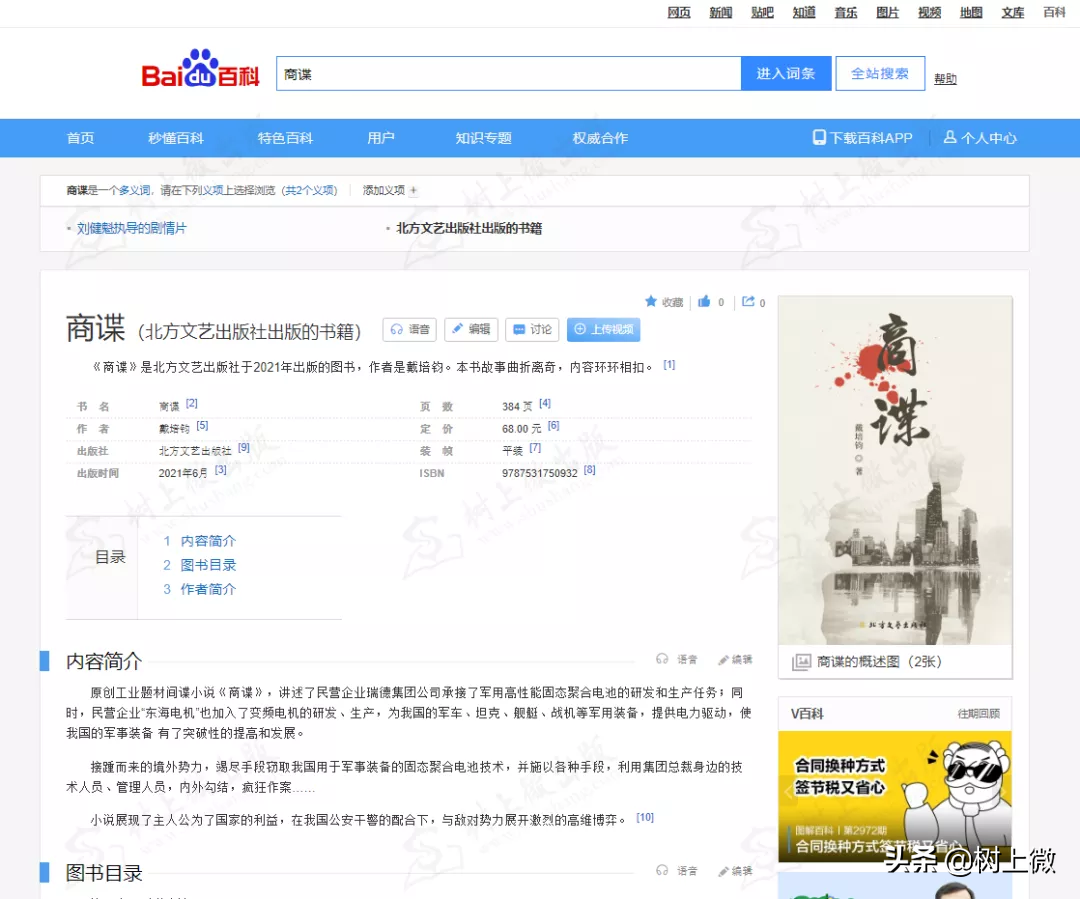Open 下载百科APP in navigation bar
Image resolution: width=1080 pixels, height=899 pixels.
coord(862,138)
